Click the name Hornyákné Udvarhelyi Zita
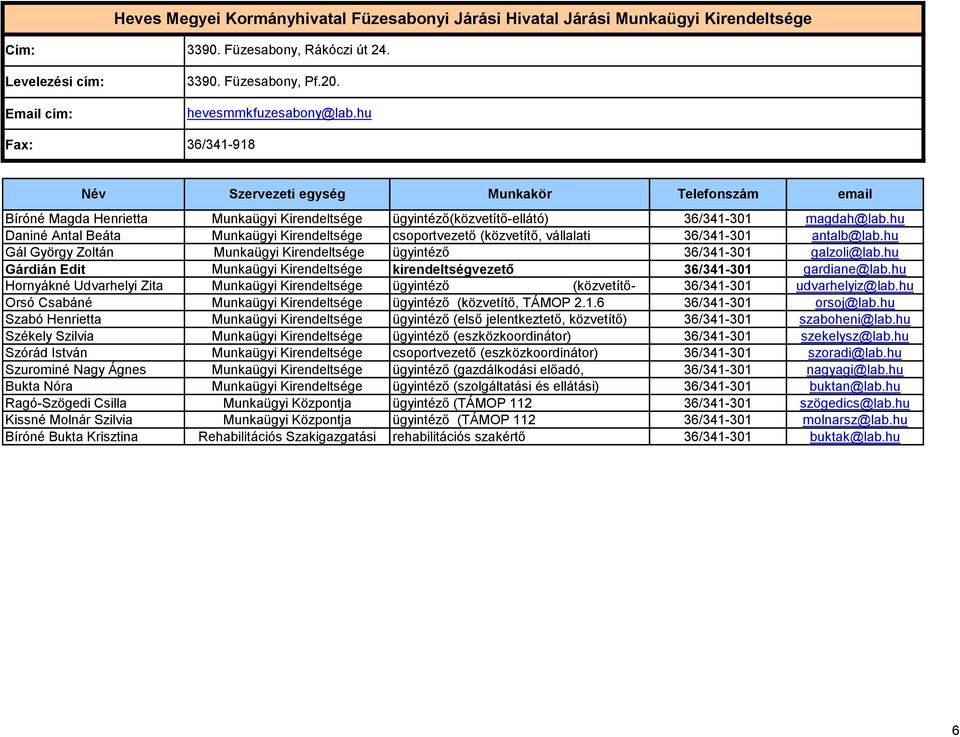This screenshot has height=737, width=960. [x=84, y=286]
